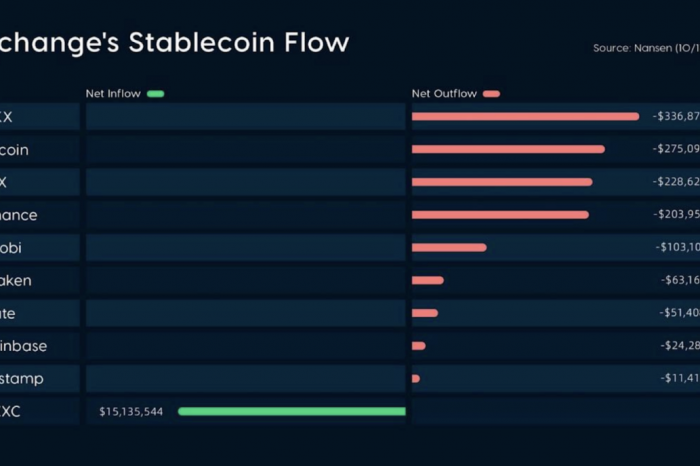
Task: Select the Net Outflow legend label
Action: (444, 94)
